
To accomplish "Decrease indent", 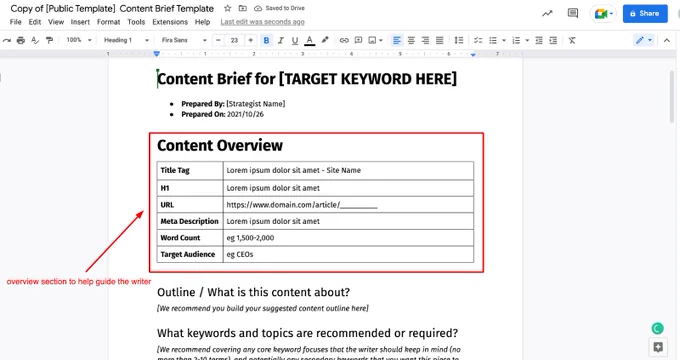I will point(539,40).
